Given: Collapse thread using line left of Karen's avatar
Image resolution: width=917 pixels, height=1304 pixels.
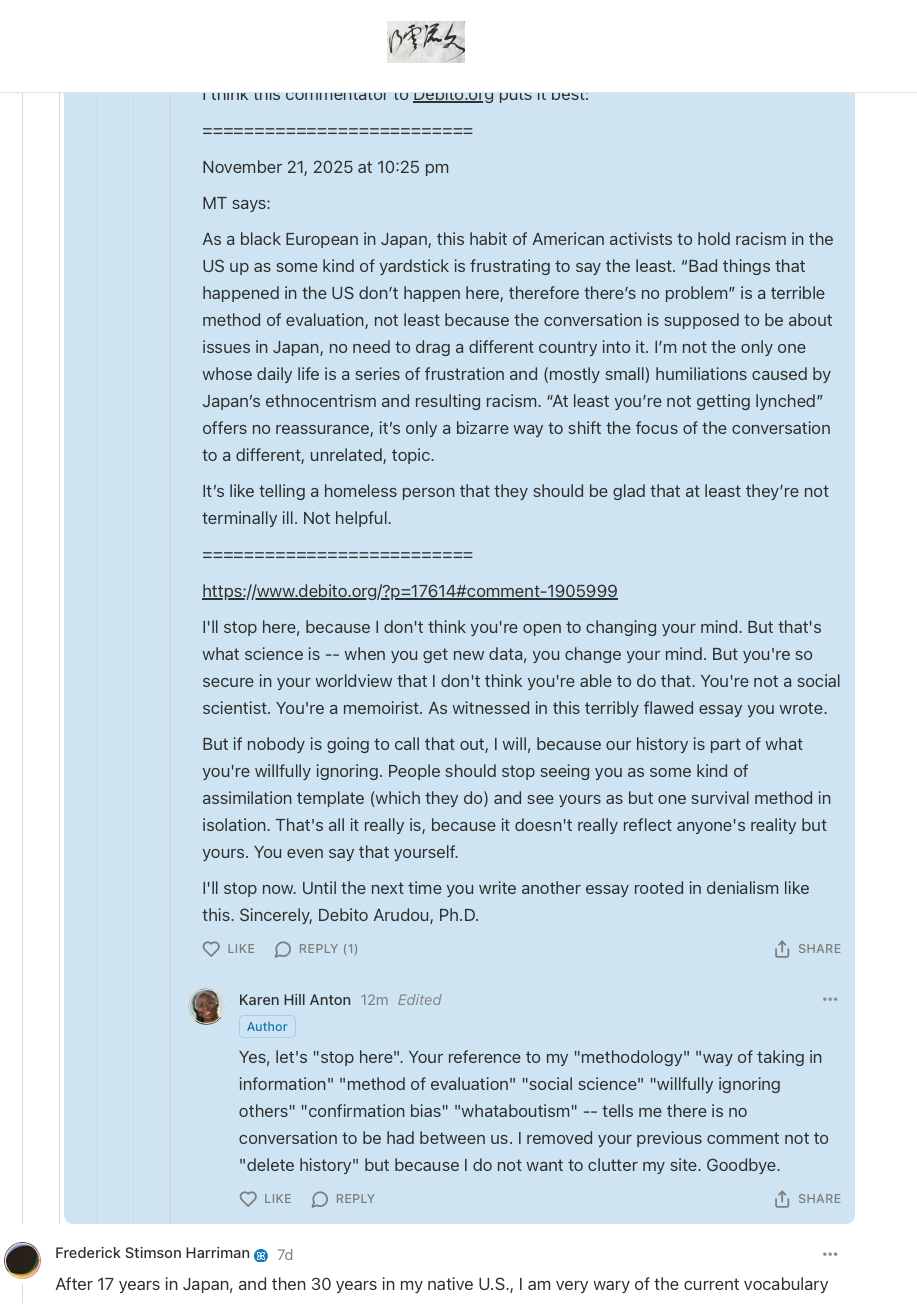Looking at the screenshot, I should pos(170,1100).
